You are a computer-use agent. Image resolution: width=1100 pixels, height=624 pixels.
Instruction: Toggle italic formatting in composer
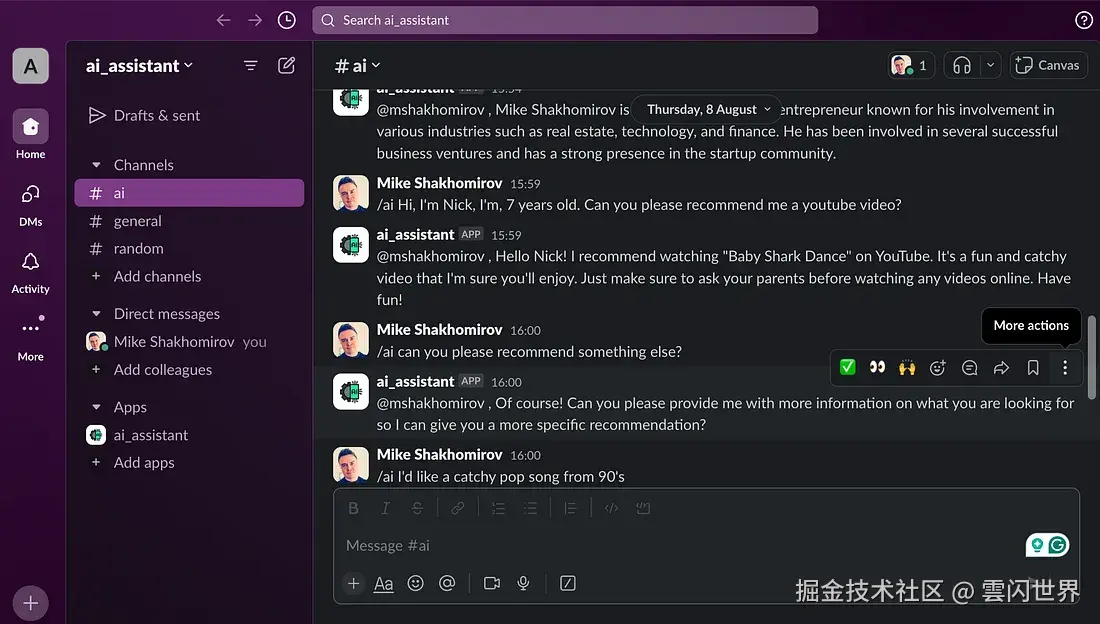pos(385,508)
